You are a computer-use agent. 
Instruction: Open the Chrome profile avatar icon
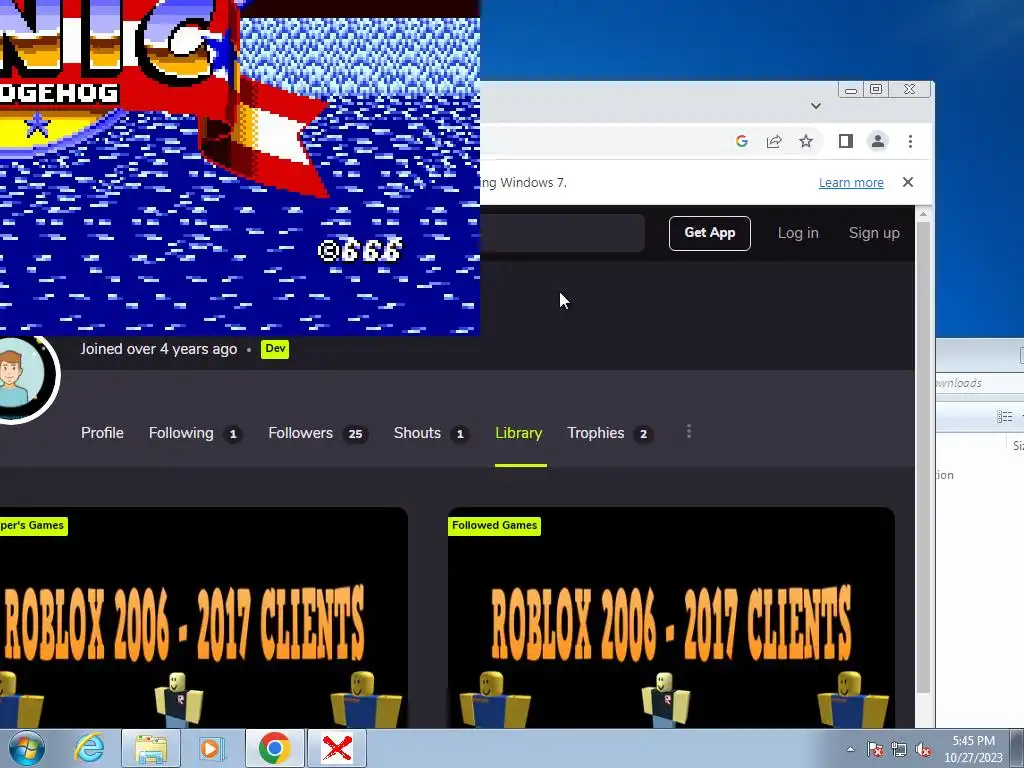[x=878, y=141]
